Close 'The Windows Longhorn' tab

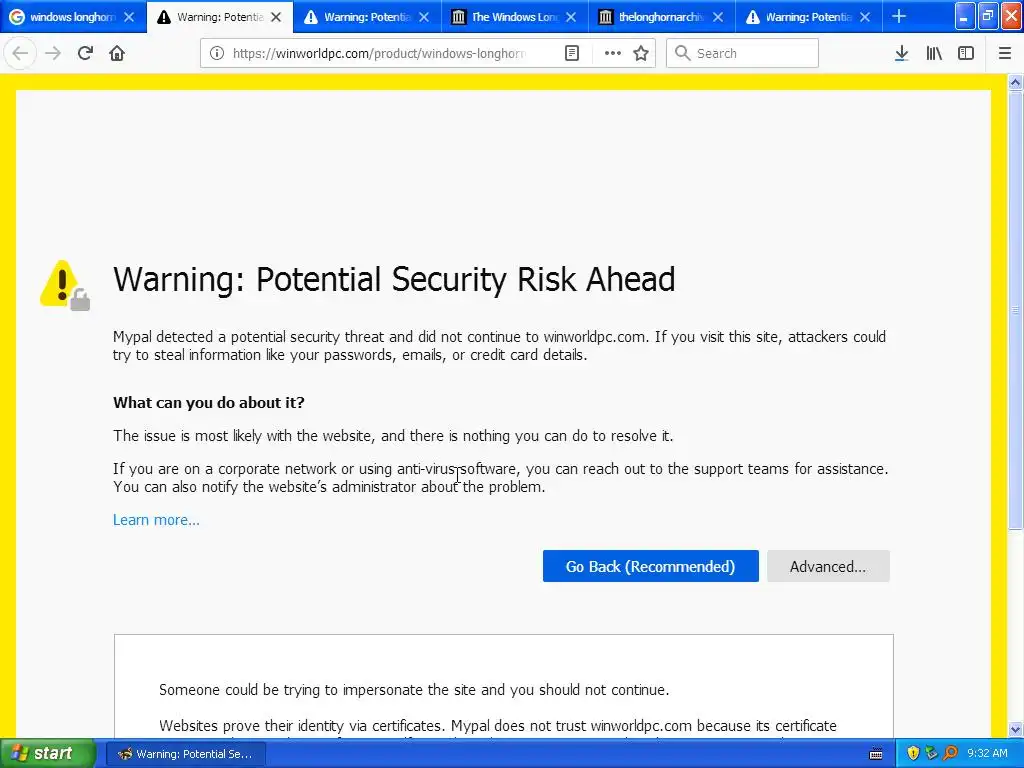click(x=571, y=17)
